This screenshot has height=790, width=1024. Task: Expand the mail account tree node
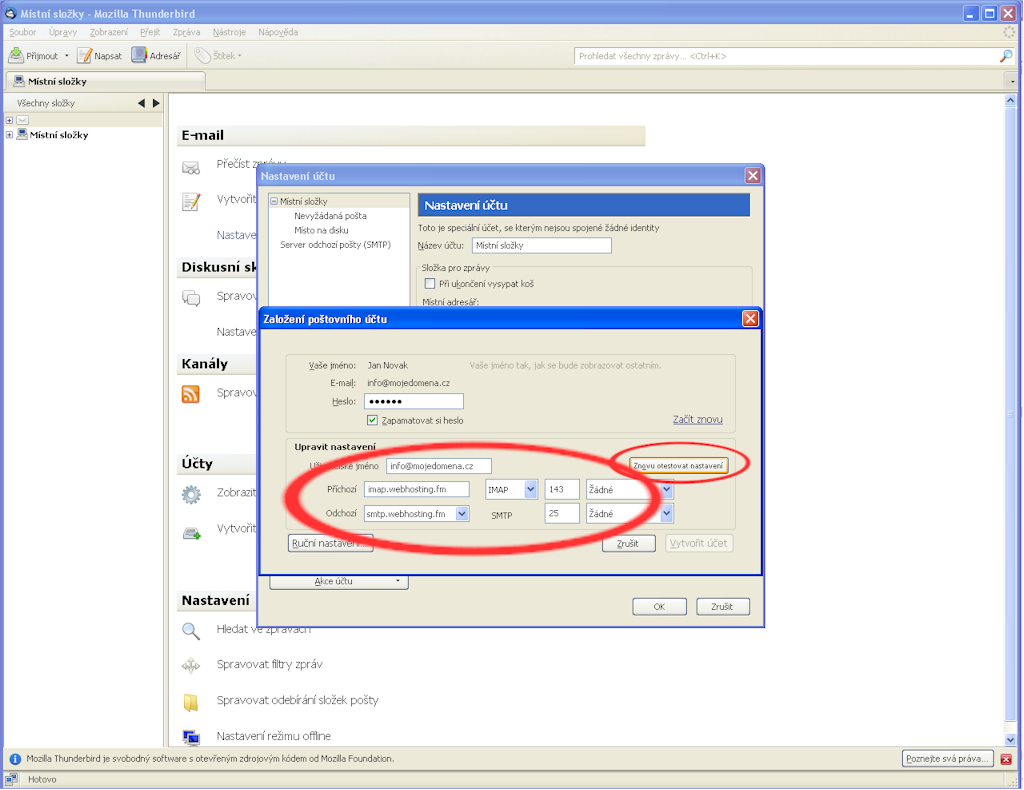9,120
